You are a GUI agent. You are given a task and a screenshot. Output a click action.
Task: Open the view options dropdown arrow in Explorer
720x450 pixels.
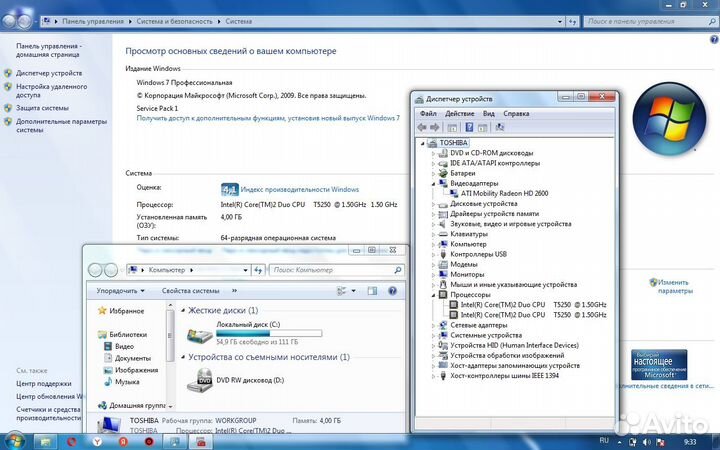pos(354,291)
